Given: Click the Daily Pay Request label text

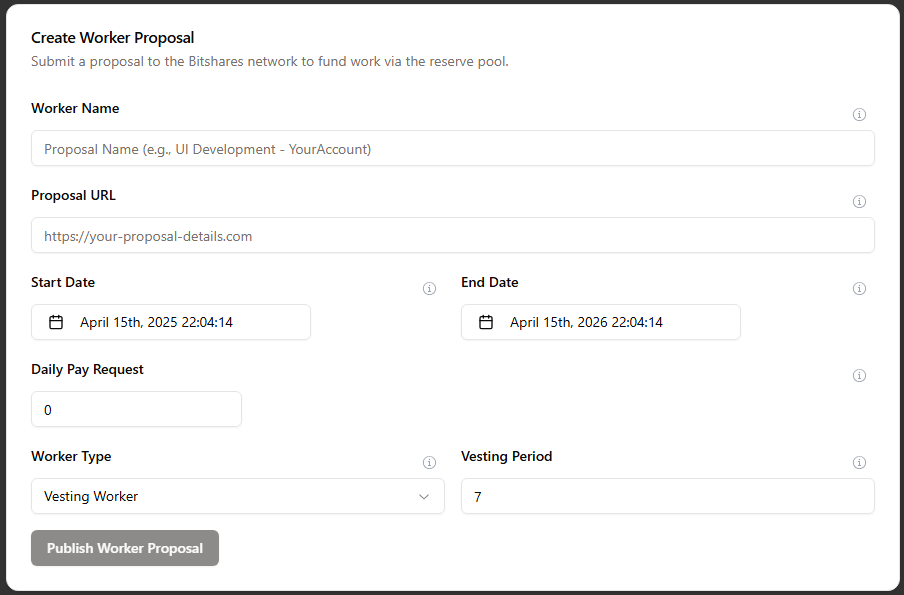Looking at the screenshot, I should 87,370.
